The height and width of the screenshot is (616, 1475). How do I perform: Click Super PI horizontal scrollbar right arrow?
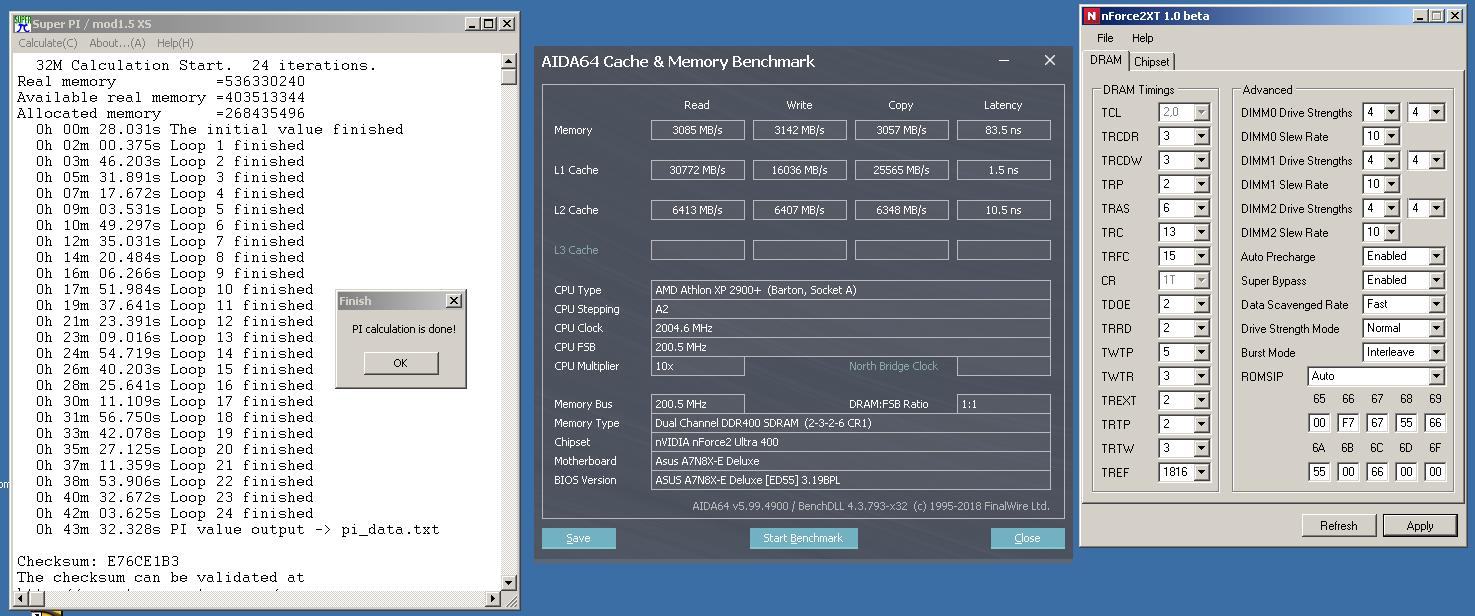[x=492, y=598]
